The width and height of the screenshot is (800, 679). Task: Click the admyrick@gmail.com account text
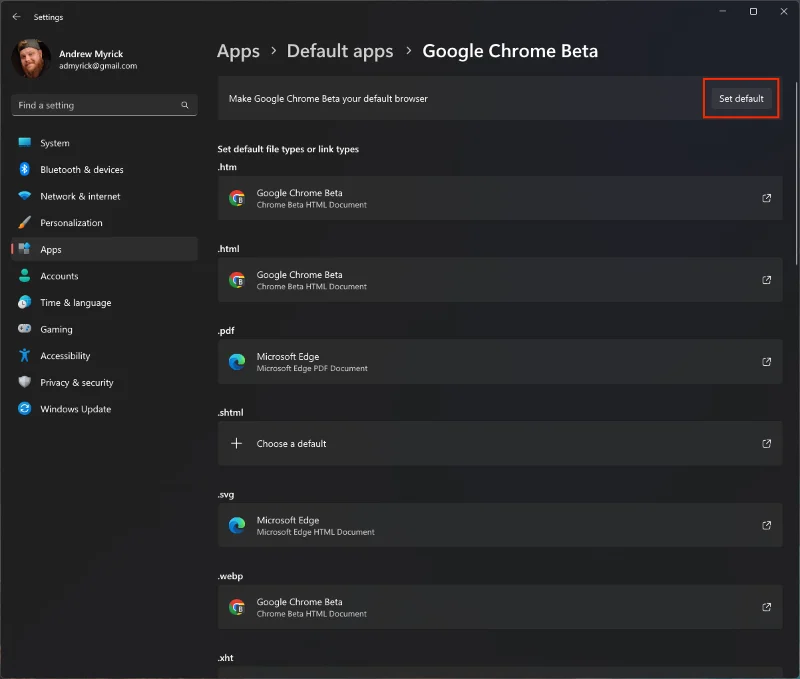point(98,66)
